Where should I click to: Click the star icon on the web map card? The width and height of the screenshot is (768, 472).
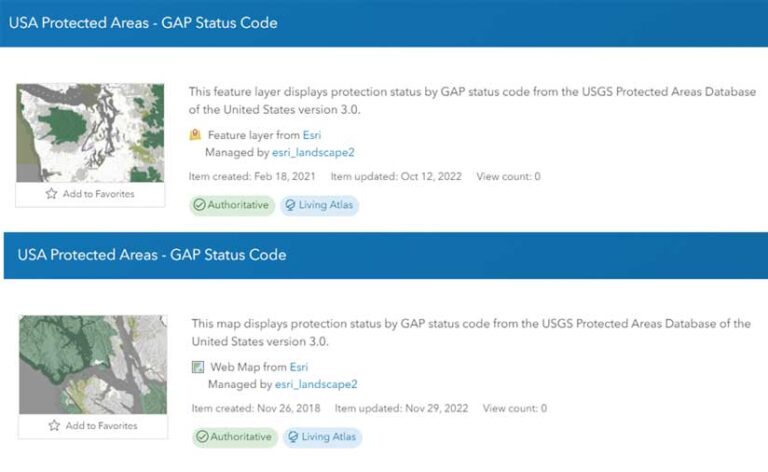click(x=54, y=426)
